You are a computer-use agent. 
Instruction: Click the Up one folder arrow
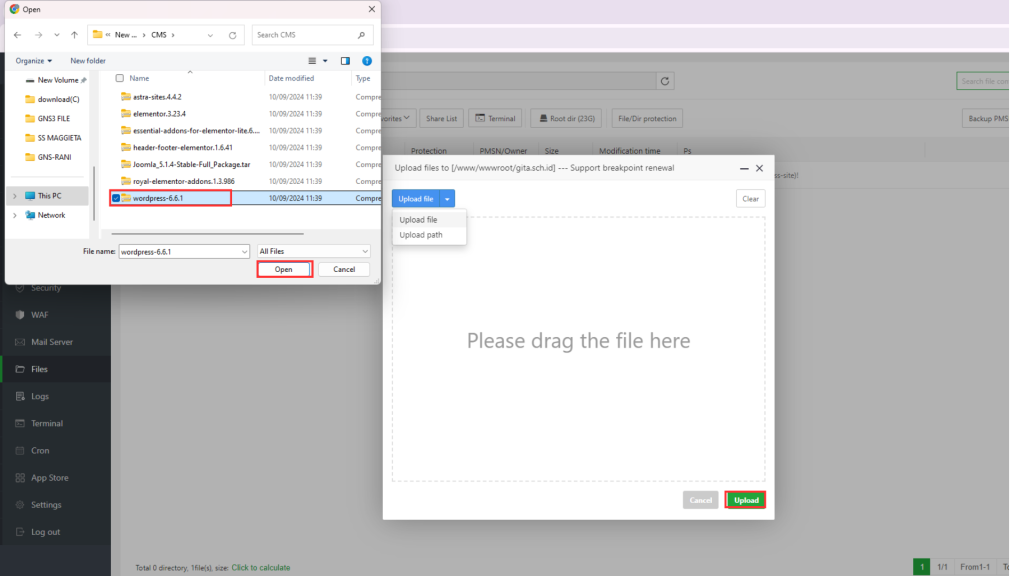point(74,35)
